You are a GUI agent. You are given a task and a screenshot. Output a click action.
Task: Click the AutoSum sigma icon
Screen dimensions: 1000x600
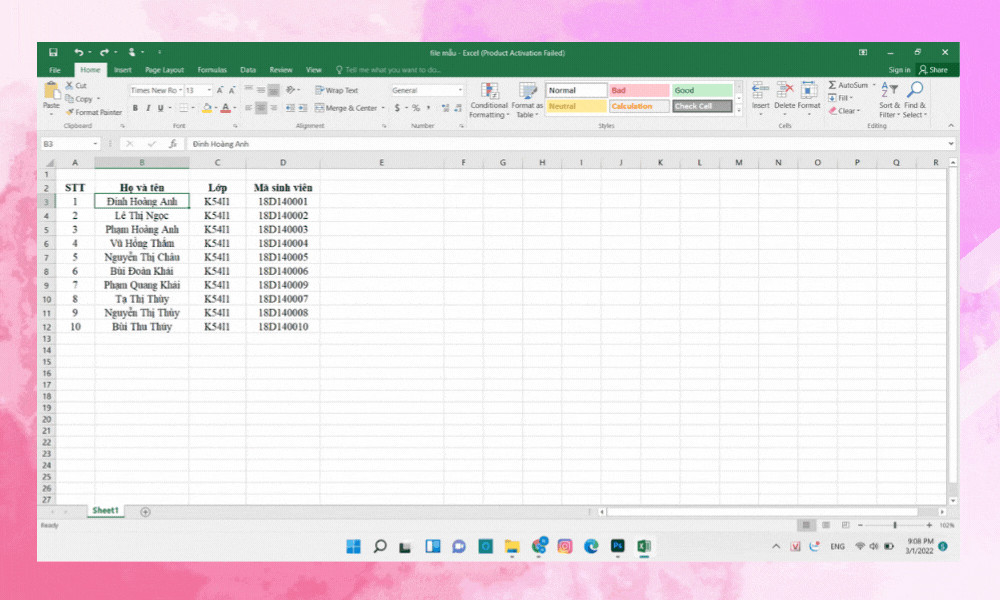click(x=832, y=85)
